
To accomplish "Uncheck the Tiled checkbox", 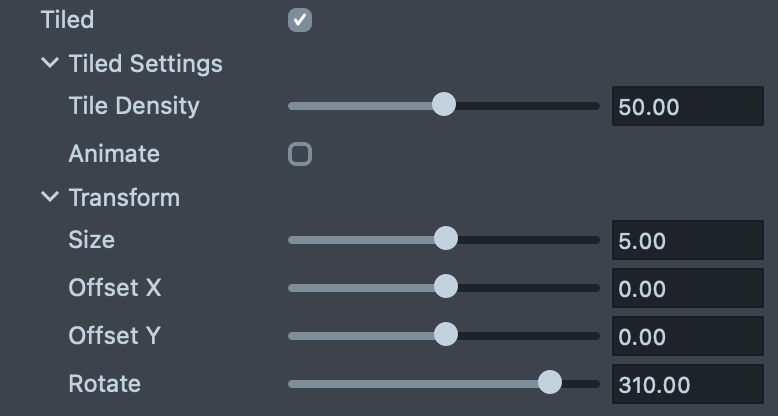I will click(x=300, y=20).
